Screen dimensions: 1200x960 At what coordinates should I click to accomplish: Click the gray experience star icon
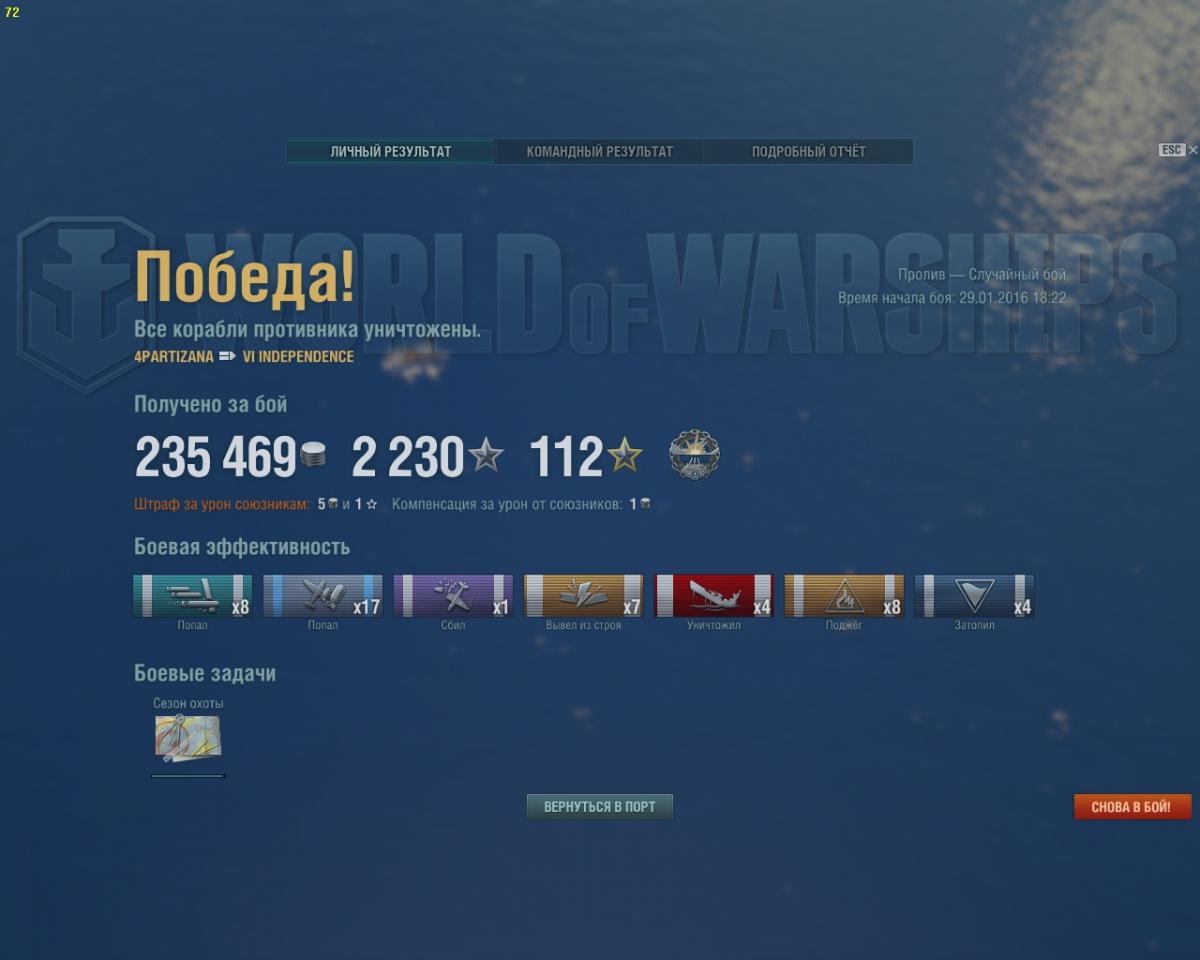(486, 456)
